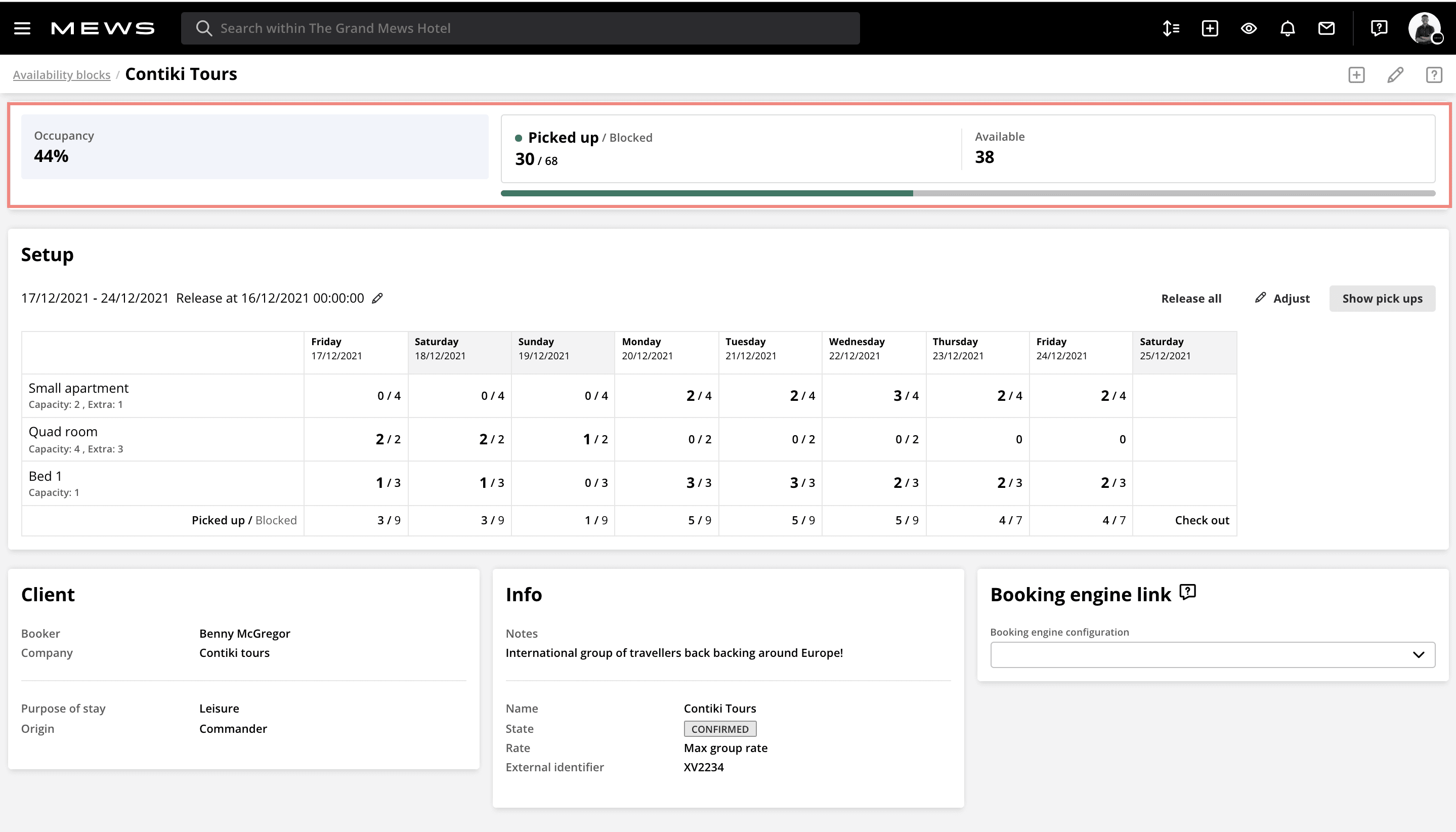
Task: Open Booking engine link help icon
Action: 1187,592
